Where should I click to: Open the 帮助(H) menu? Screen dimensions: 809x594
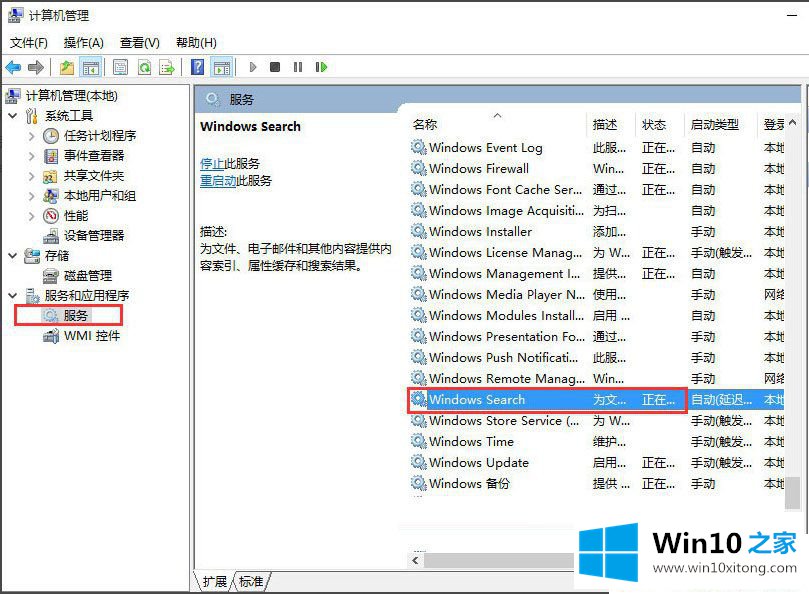coord(196,43)
